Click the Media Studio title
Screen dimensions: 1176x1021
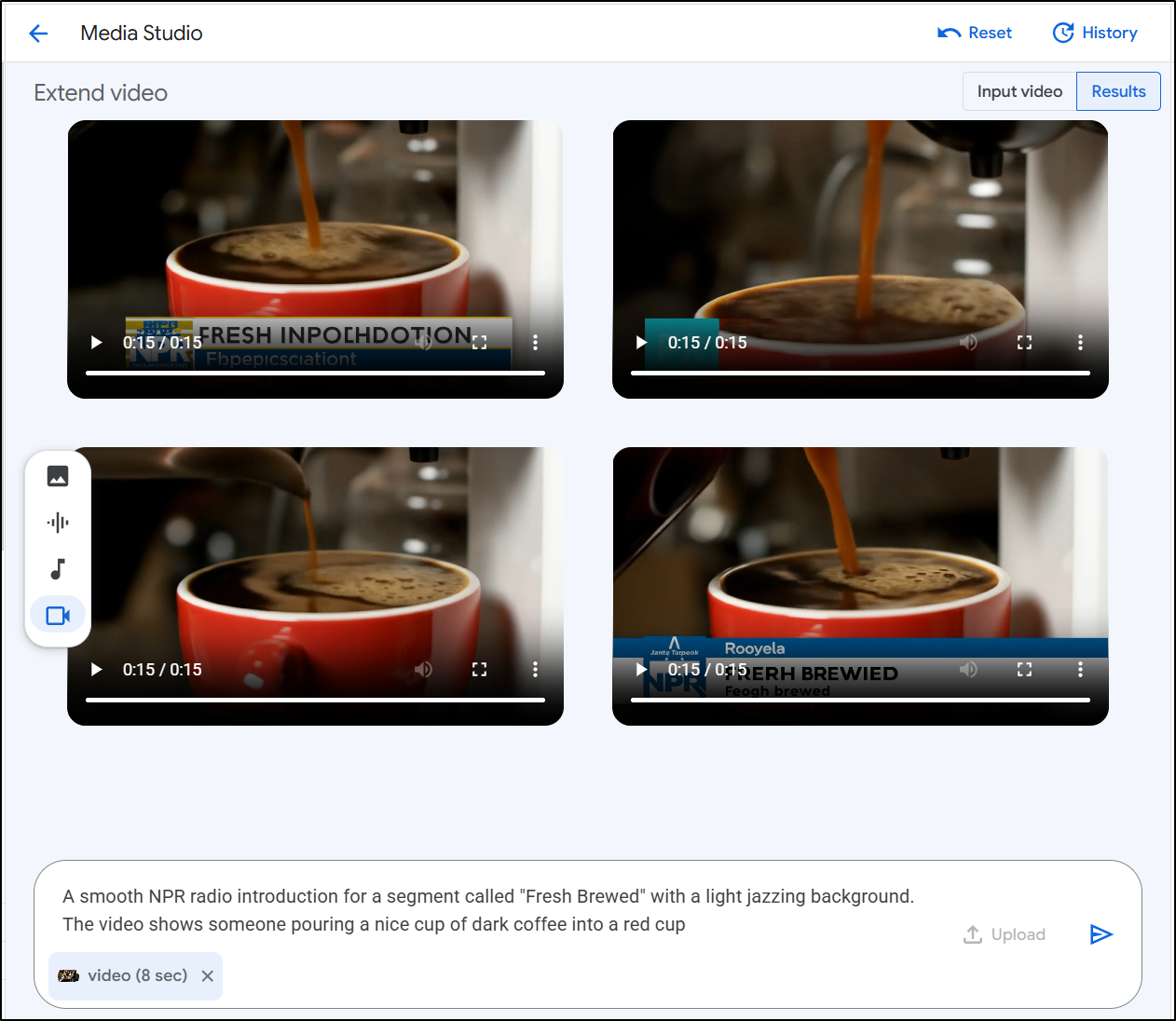(x=142, y=34)
